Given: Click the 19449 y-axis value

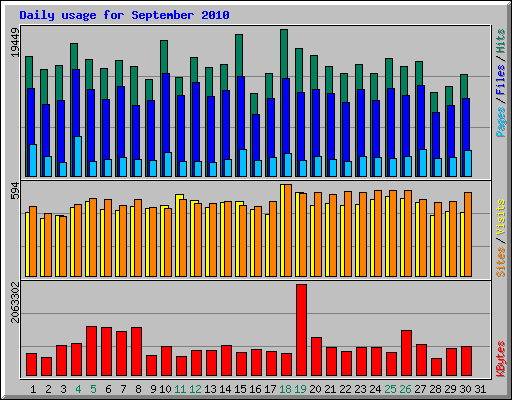Looking at the screenshot, I should coord(15,43).
